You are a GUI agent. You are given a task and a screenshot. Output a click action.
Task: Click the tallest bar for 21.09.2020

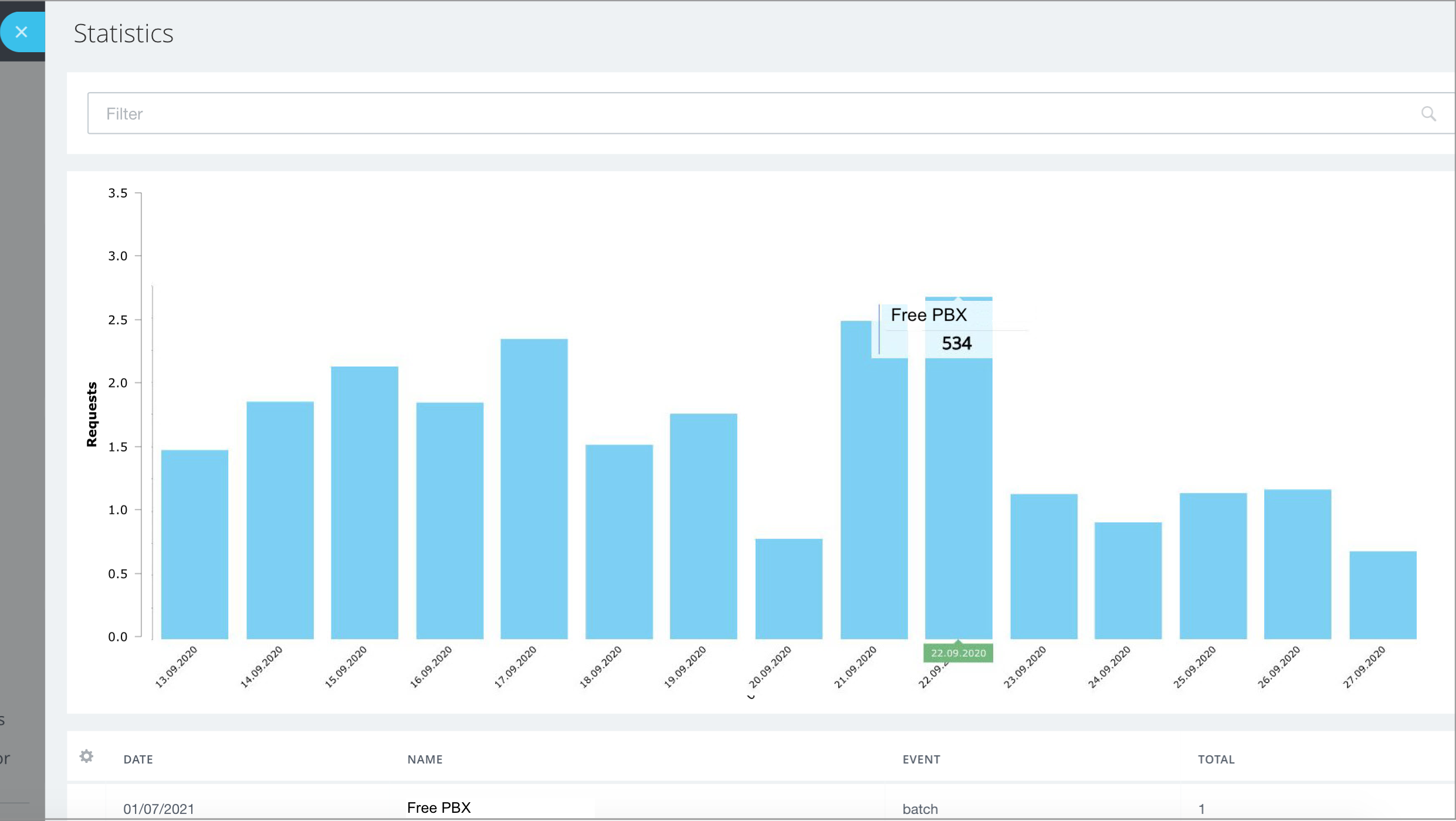pos(874,481)
